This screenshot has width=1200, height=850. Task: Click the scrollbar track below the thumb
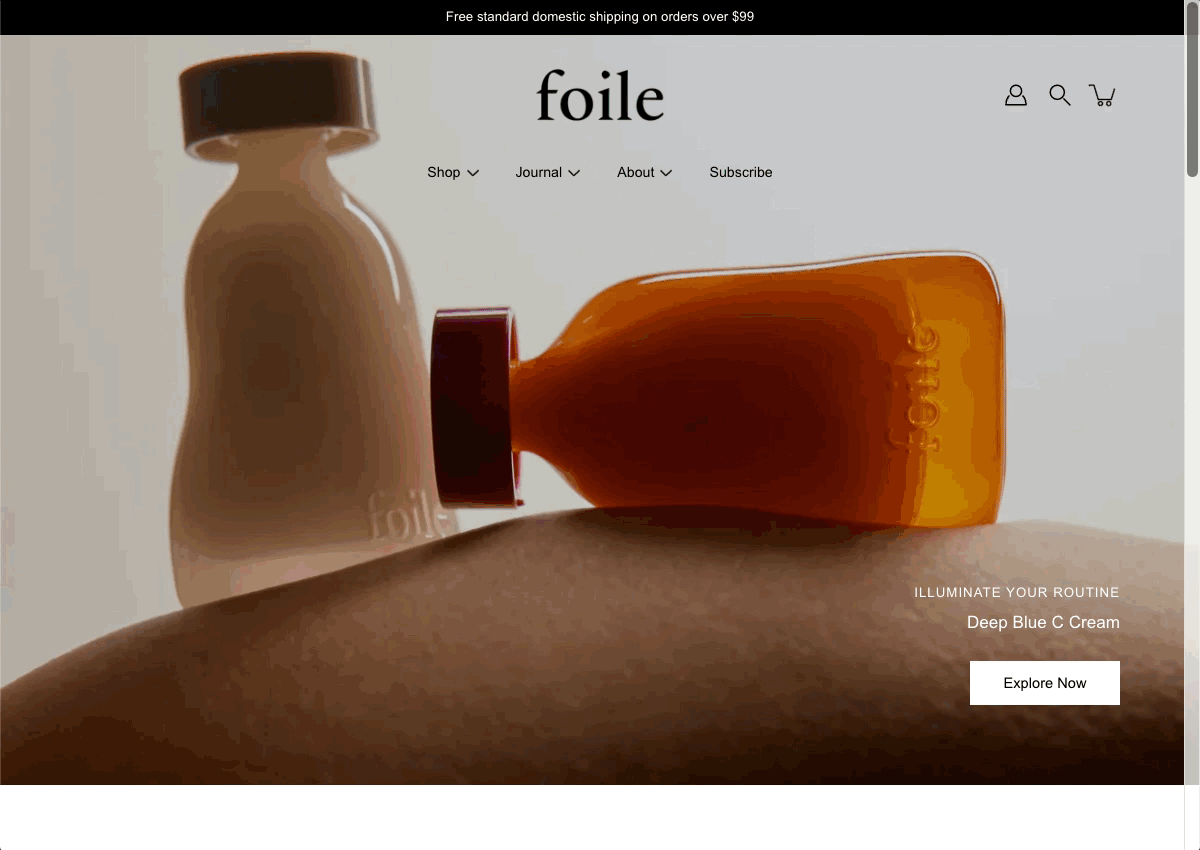point(1192,510)
